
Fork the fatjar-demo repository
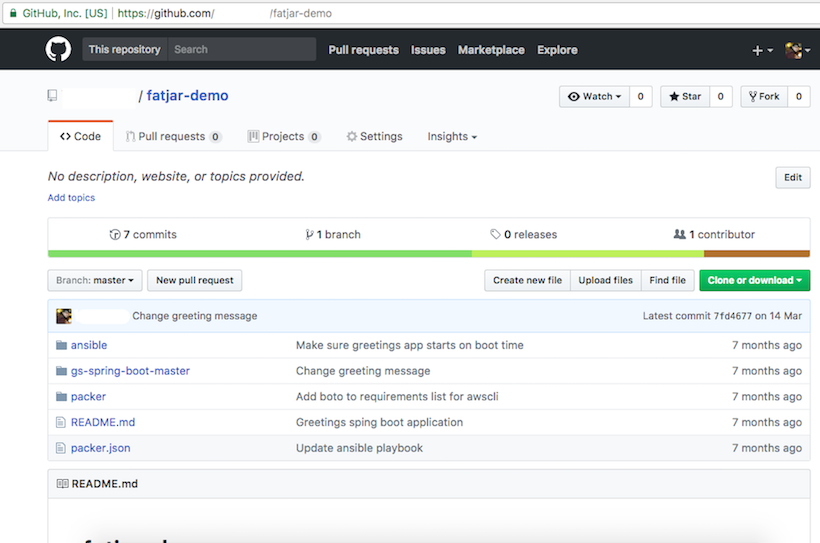(764, 96)
